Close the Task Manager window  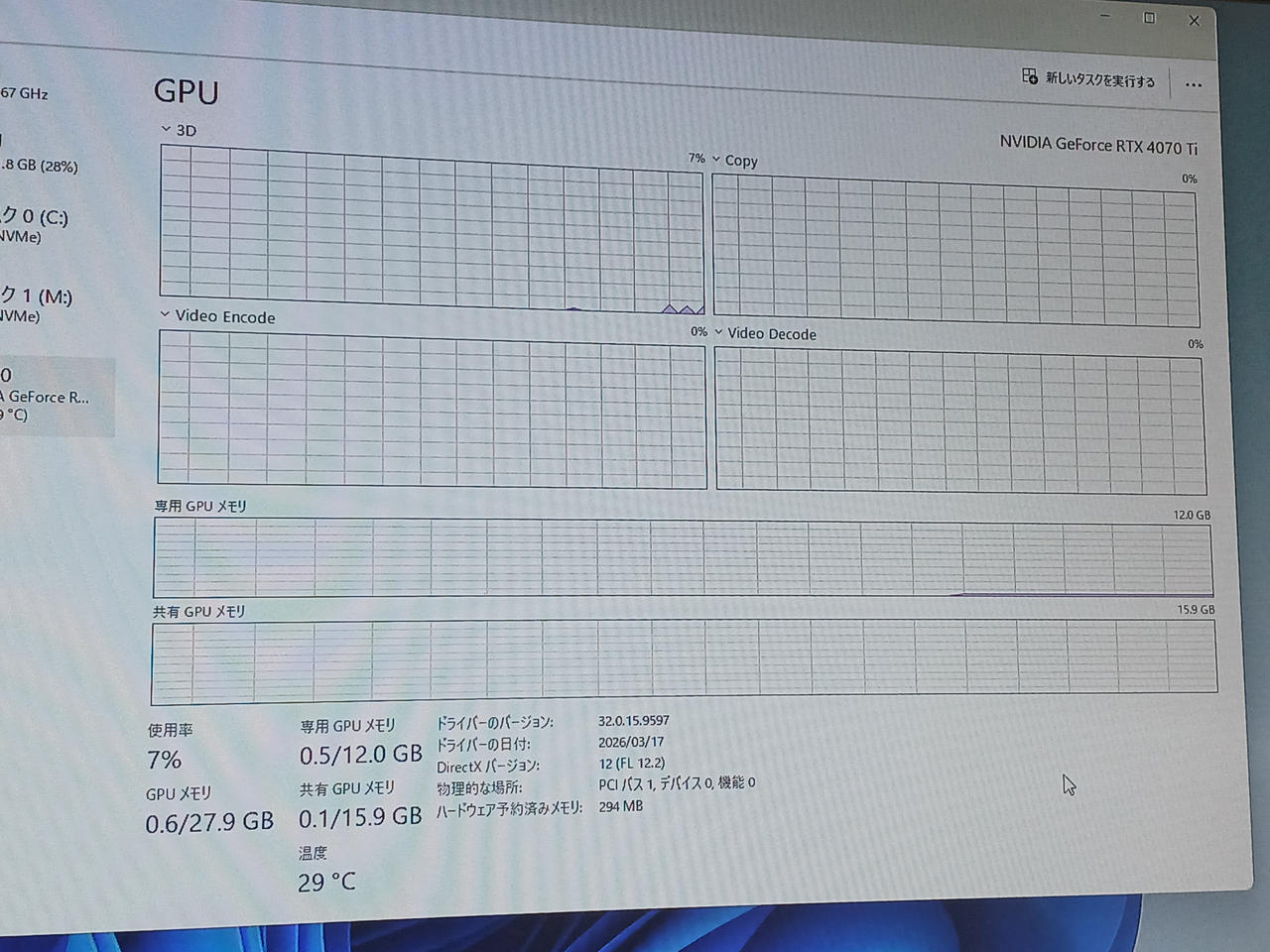tap(1195, 20)
